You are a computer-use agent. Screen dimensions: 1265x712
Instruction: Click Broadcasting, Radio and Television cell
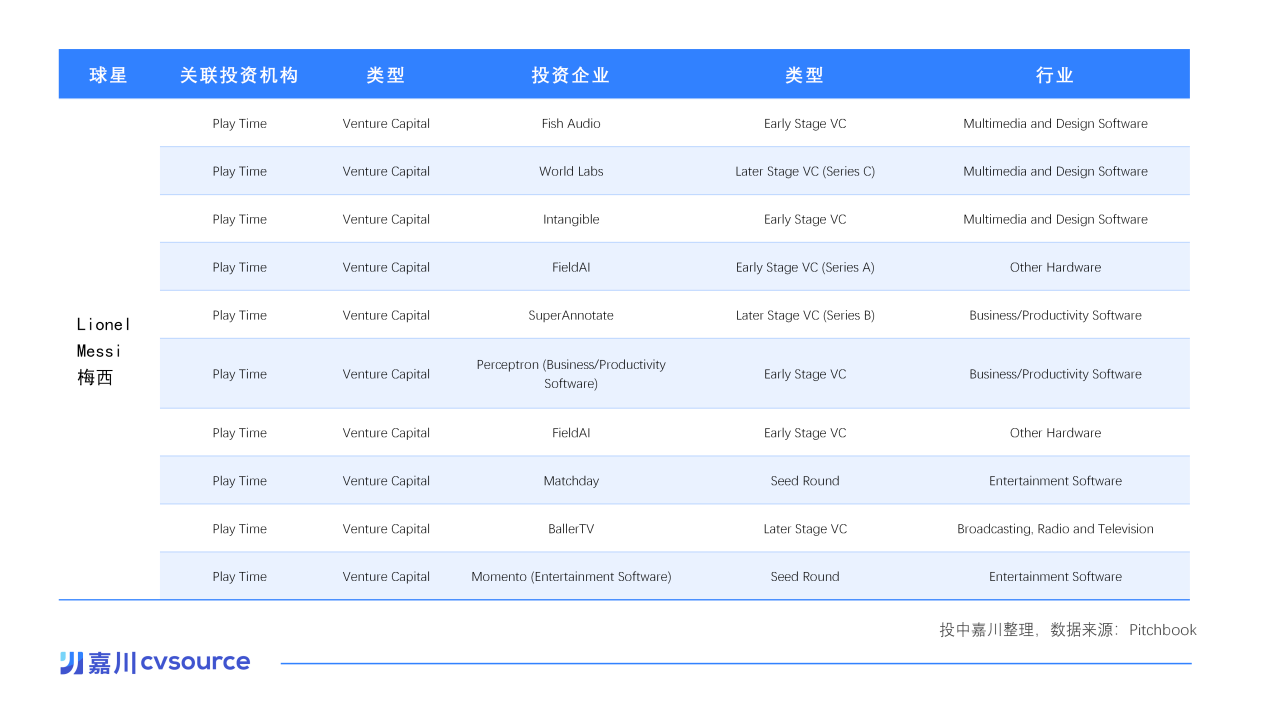click(x=1055, y=529)
